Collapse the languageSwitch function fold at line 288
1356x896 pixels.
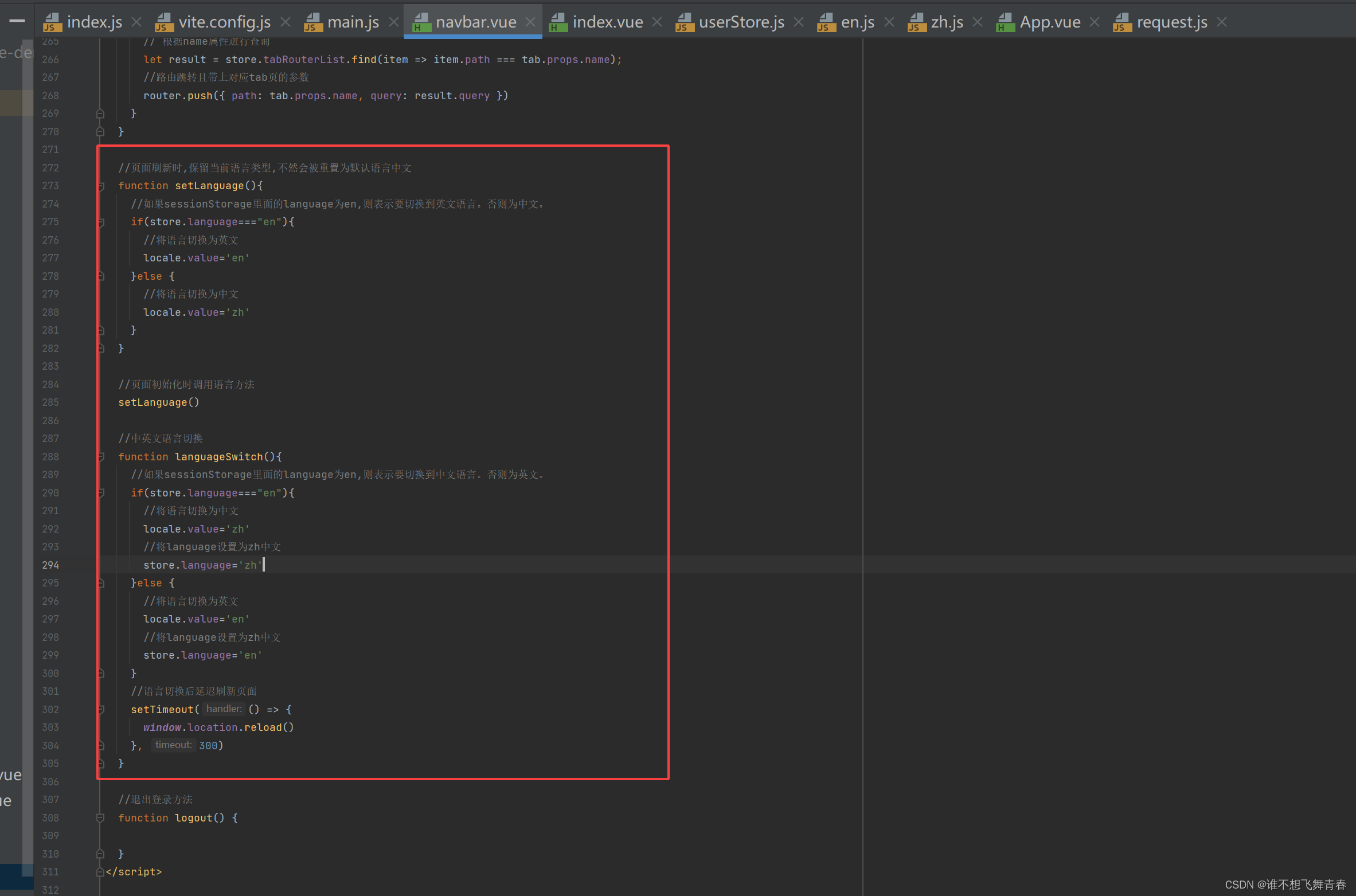click(x=100, y=457)
